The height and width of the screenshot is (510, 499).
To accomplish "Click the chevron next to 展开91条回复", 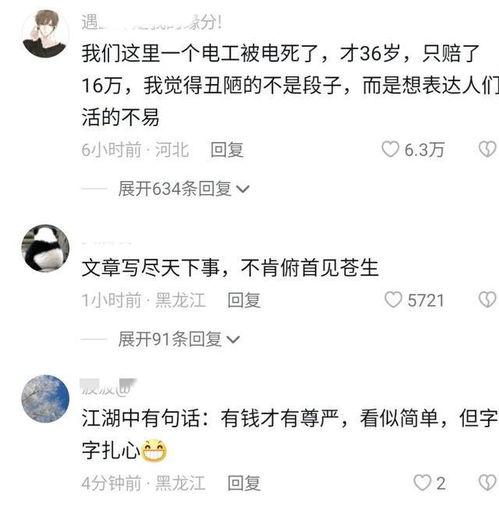I will tap(233, 340).
